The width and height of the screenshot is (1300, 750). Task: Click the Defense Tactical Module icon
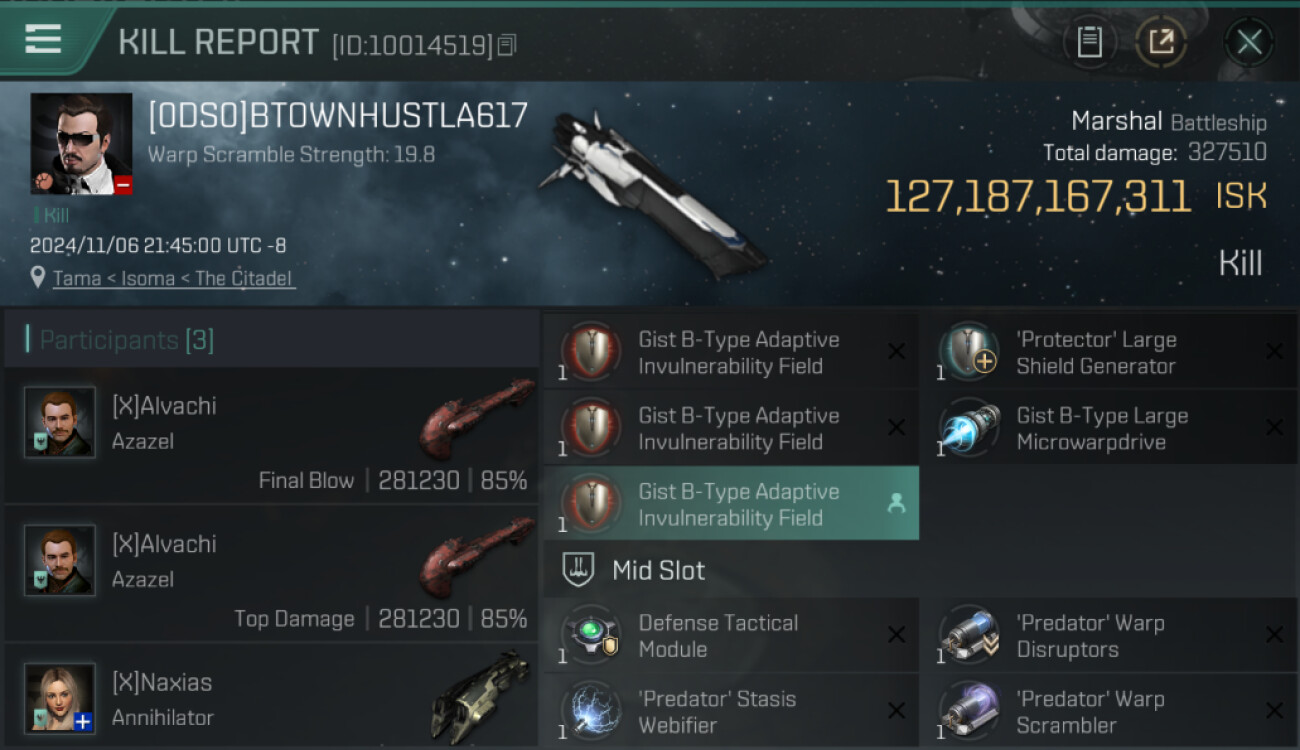click(x=592, y=636)
